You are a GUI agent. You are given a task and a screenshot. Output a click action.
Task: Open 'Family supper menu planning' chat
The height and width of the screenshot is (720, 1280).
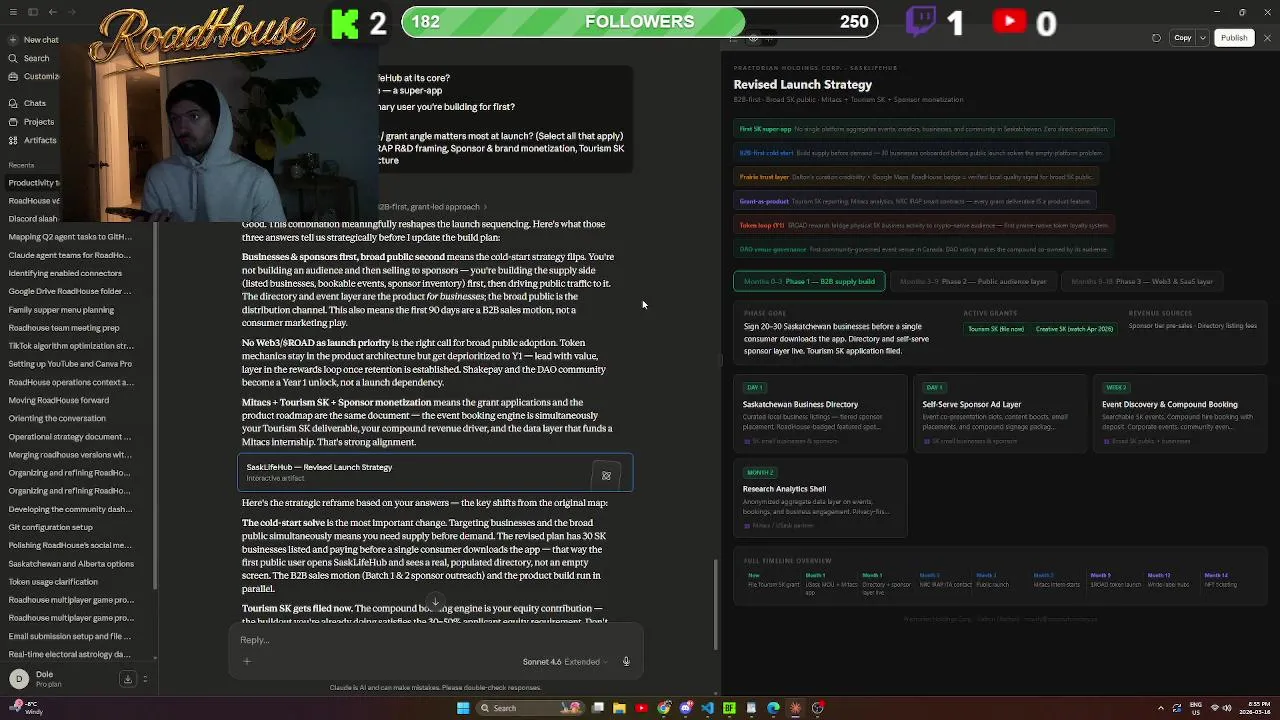(x=62, y=310)
